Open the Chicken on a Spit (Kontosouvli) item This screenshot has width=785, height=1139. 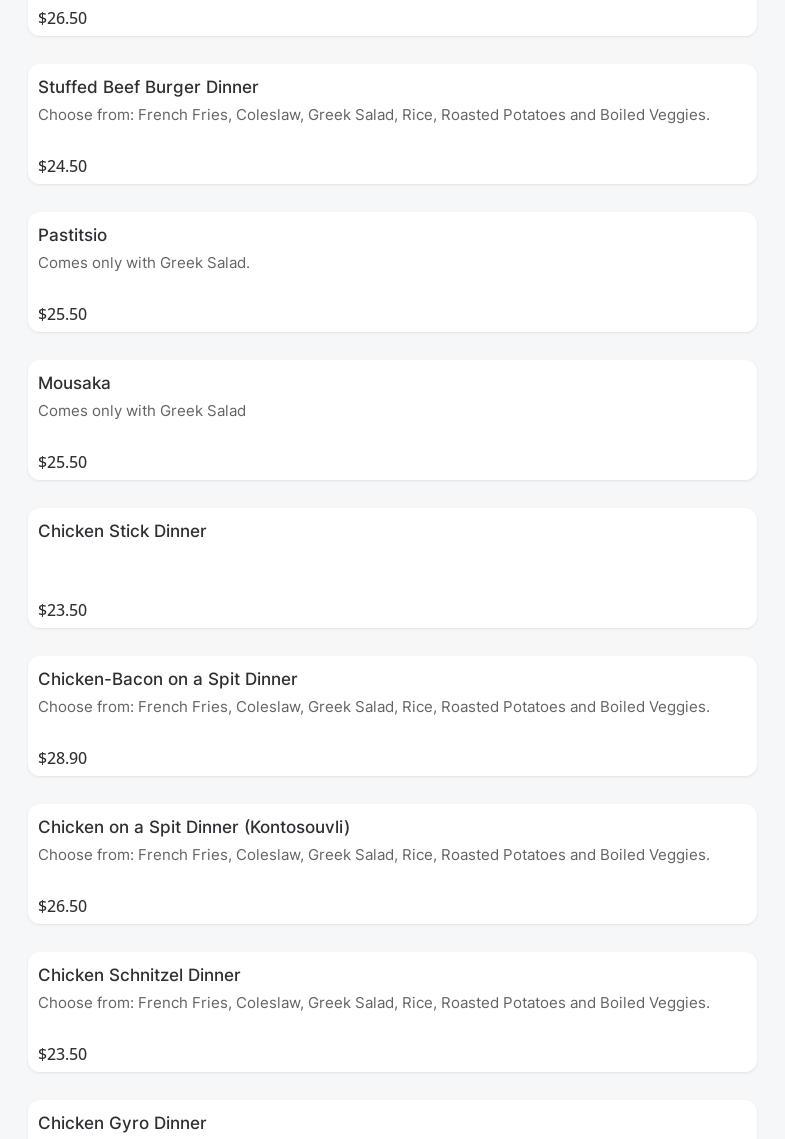[x=194, y=827]
